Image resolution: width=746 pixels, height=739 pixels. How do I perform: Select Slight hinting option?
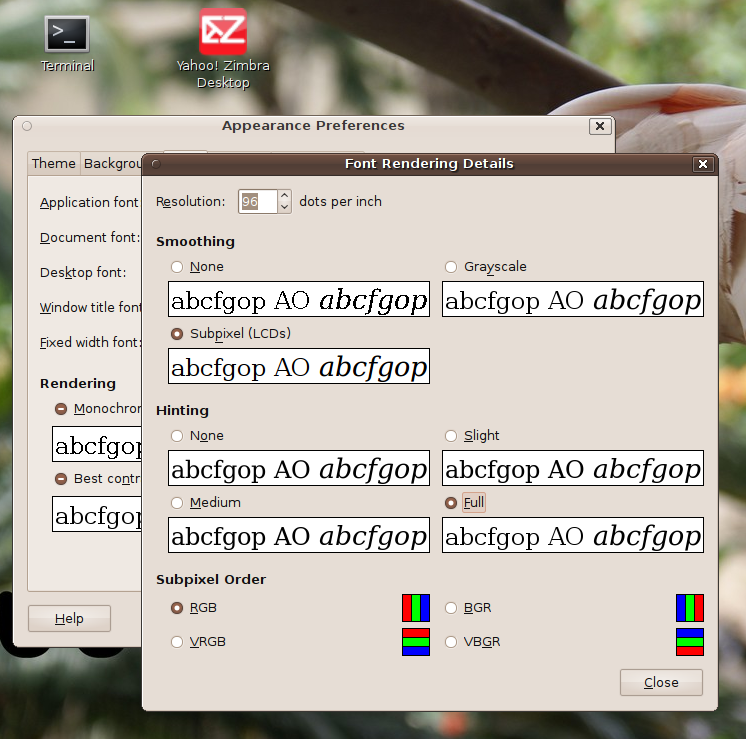coord(472,436)
